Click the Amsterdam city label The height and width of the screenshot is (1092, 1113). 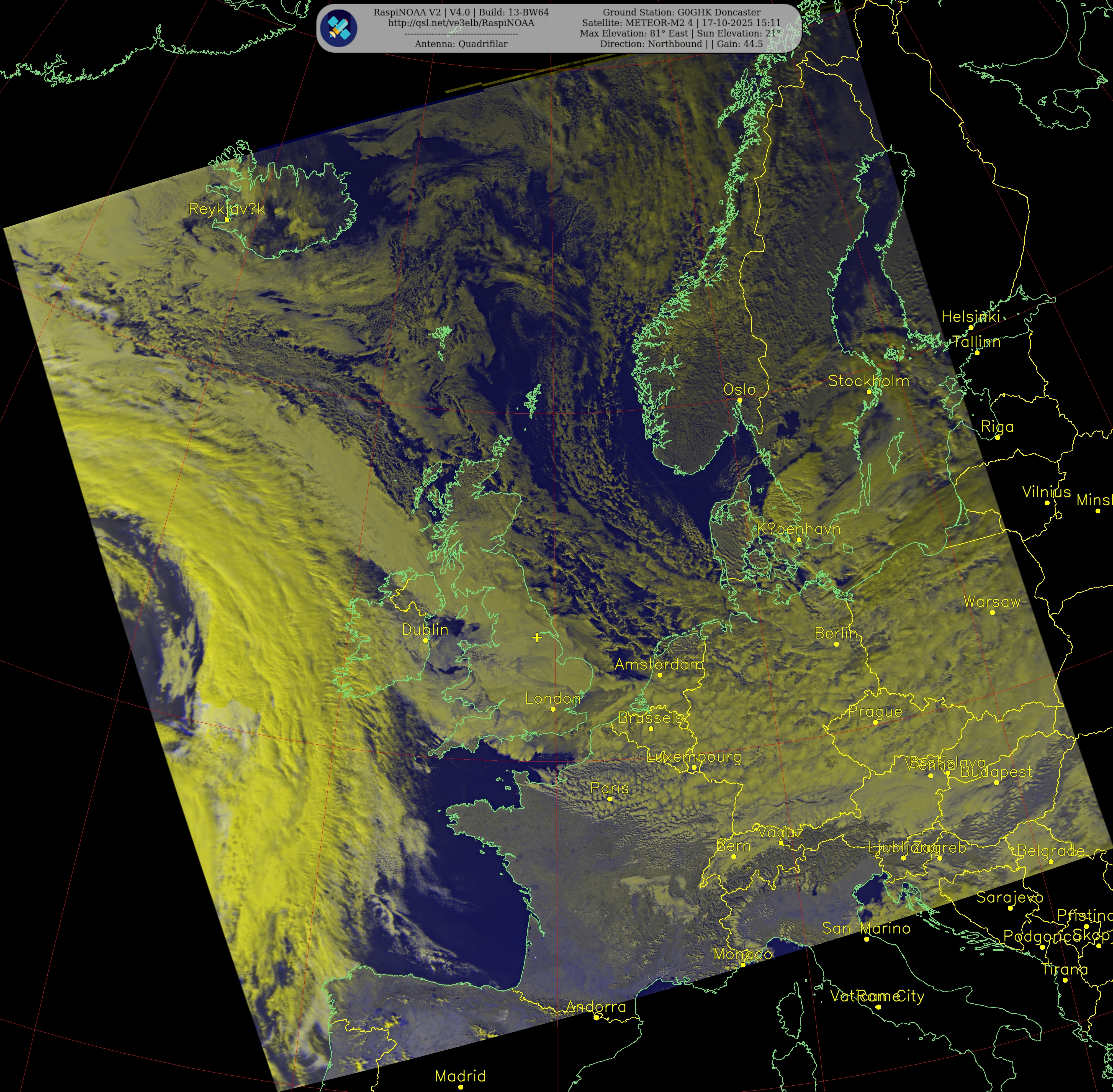point(658,664)
